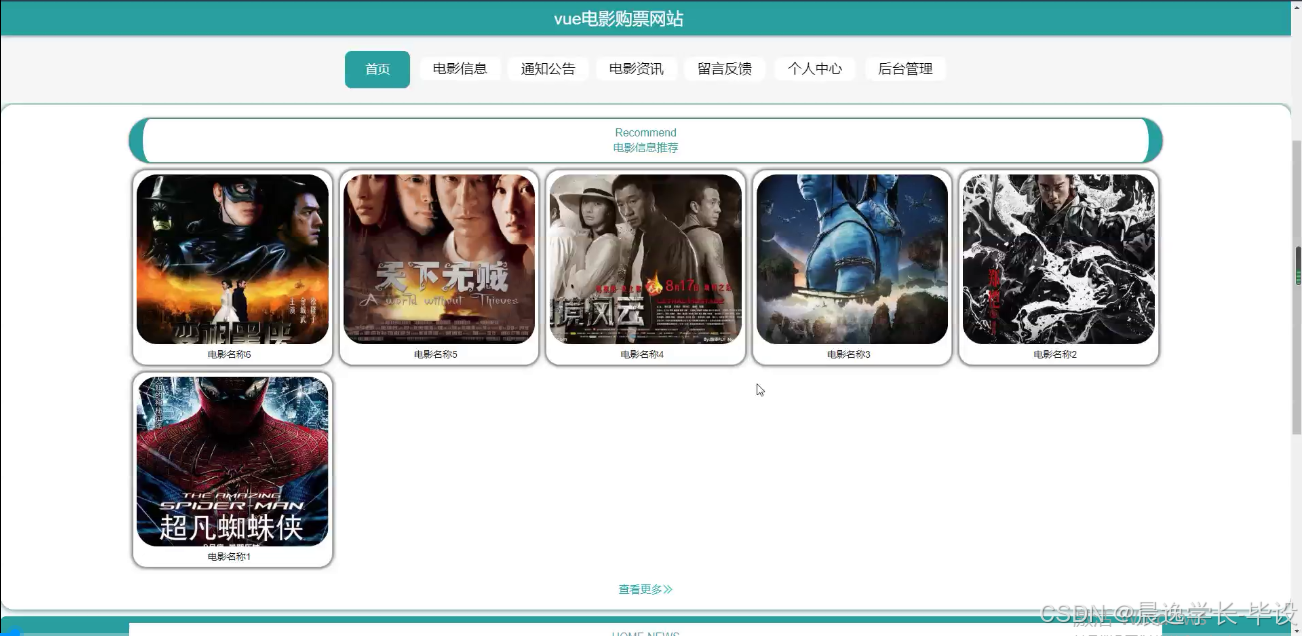Click the vertical page scrollbar thumb

point(1297,288)
